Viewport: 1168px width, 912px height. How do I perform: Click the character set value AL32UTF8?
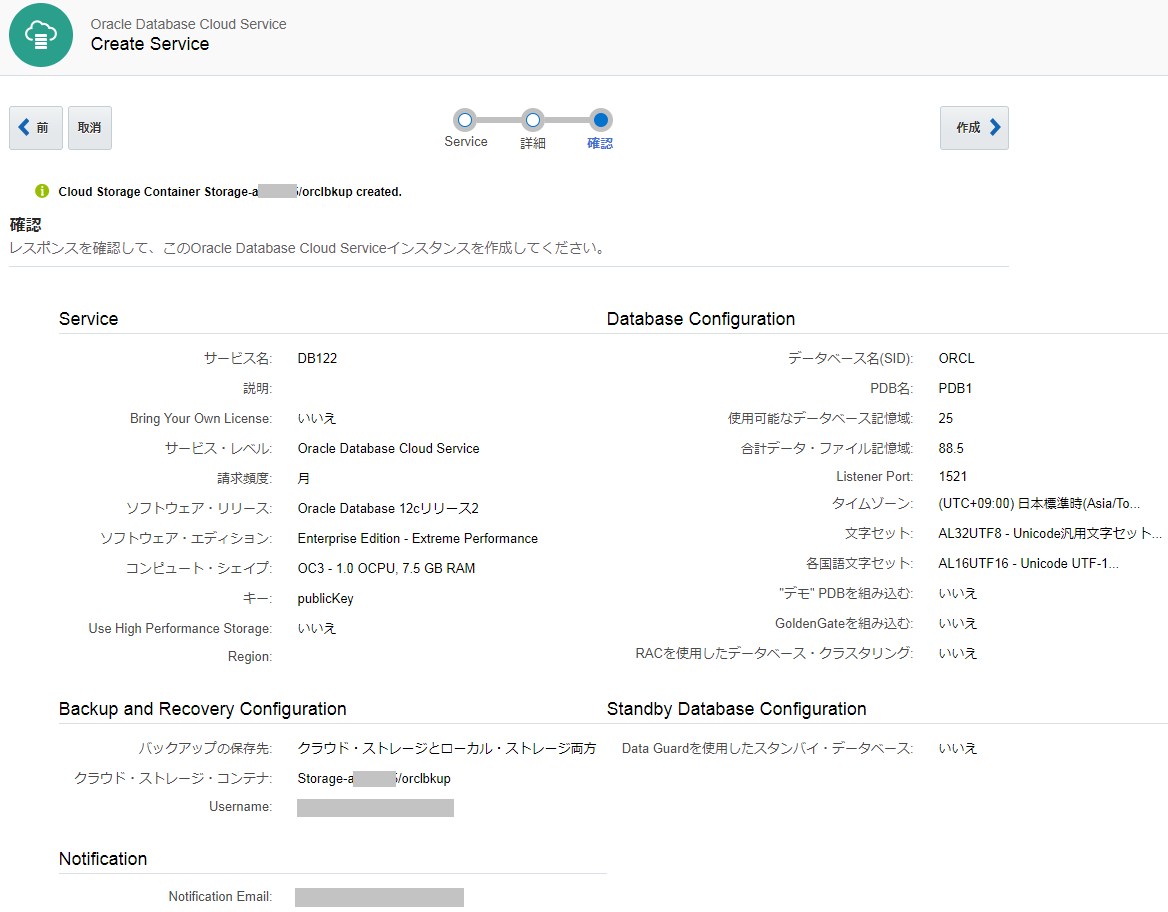[1050, 533]
